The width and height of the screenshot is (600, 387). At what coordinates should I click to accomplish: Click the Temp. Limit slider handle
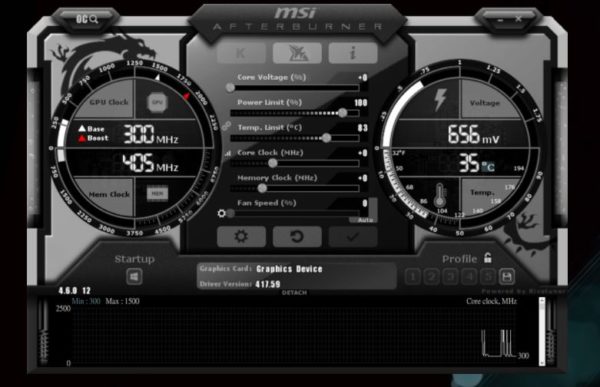[326, 138]
